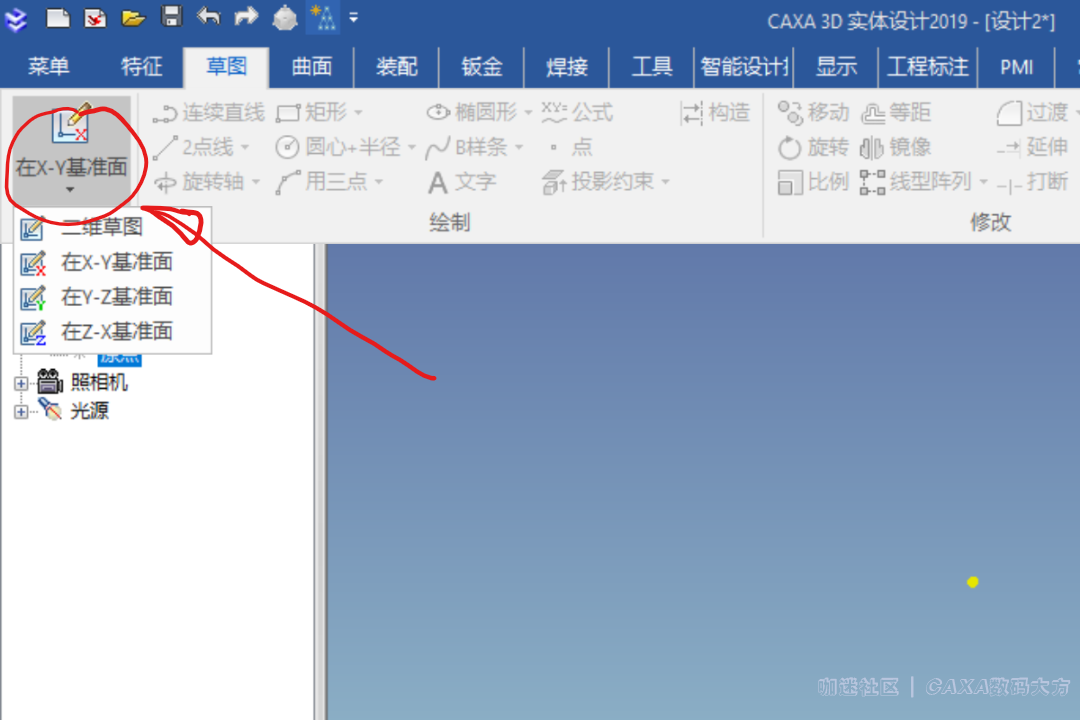Open a file with the folder icon
Viewport: 1080px width, 720px height.
point(133,18)
